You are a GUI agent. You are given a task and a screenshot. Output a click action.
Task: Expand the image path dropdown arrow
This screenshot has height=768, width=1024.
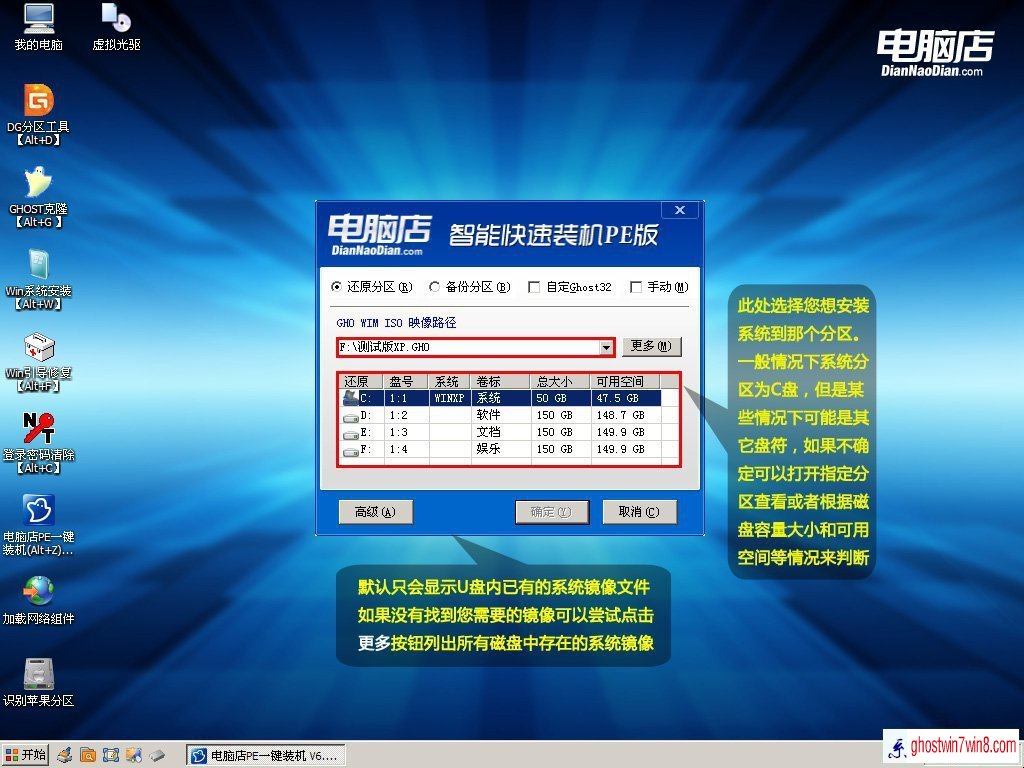(x=606, y=347)
